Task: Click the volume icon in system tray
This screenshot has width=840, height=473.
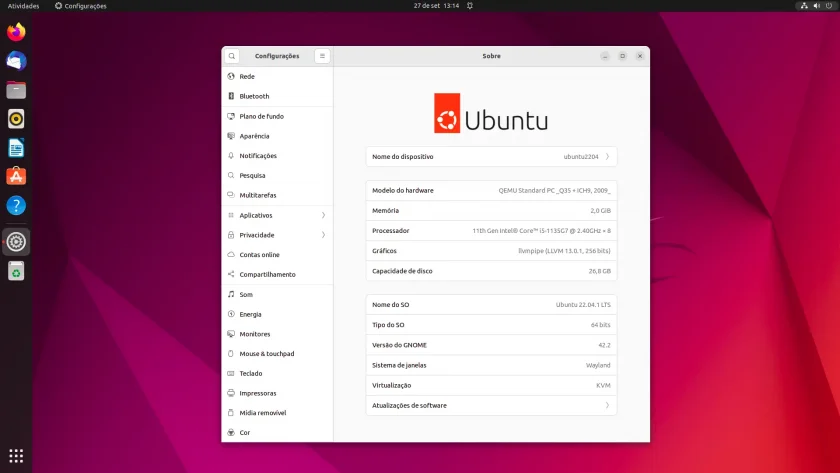Action: 816,5
